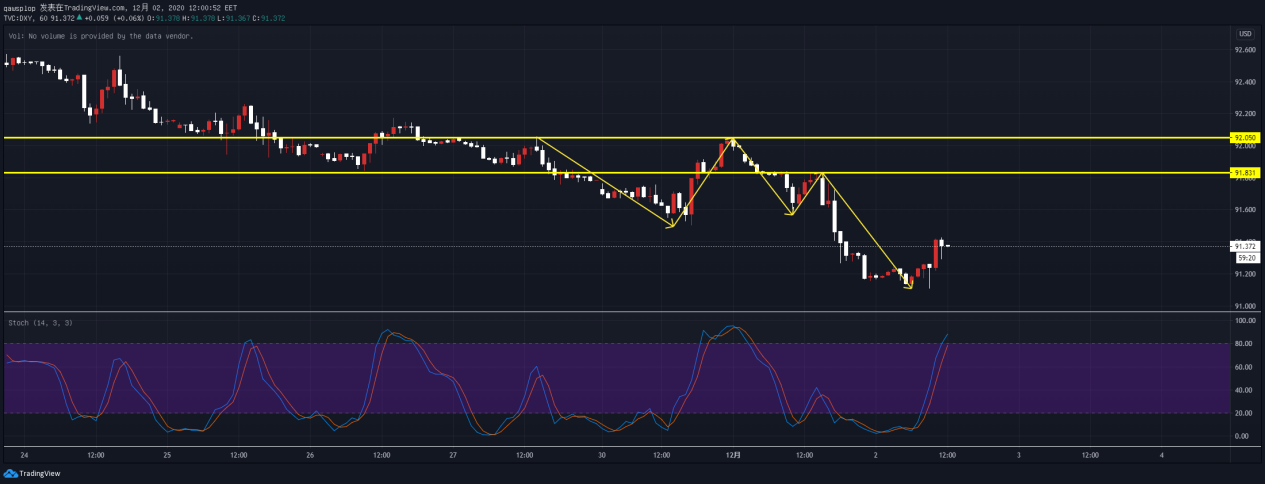Click the 92.600 level on price scale

coord(1245,50)
